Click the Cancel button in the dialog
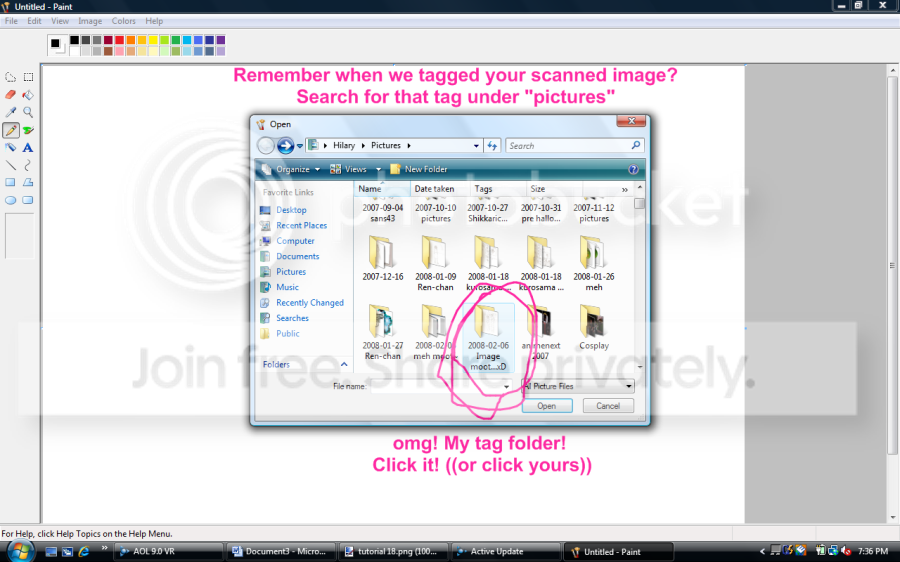Screen dimensions: 900x562 pyautogui.click(x=608, y=406)
